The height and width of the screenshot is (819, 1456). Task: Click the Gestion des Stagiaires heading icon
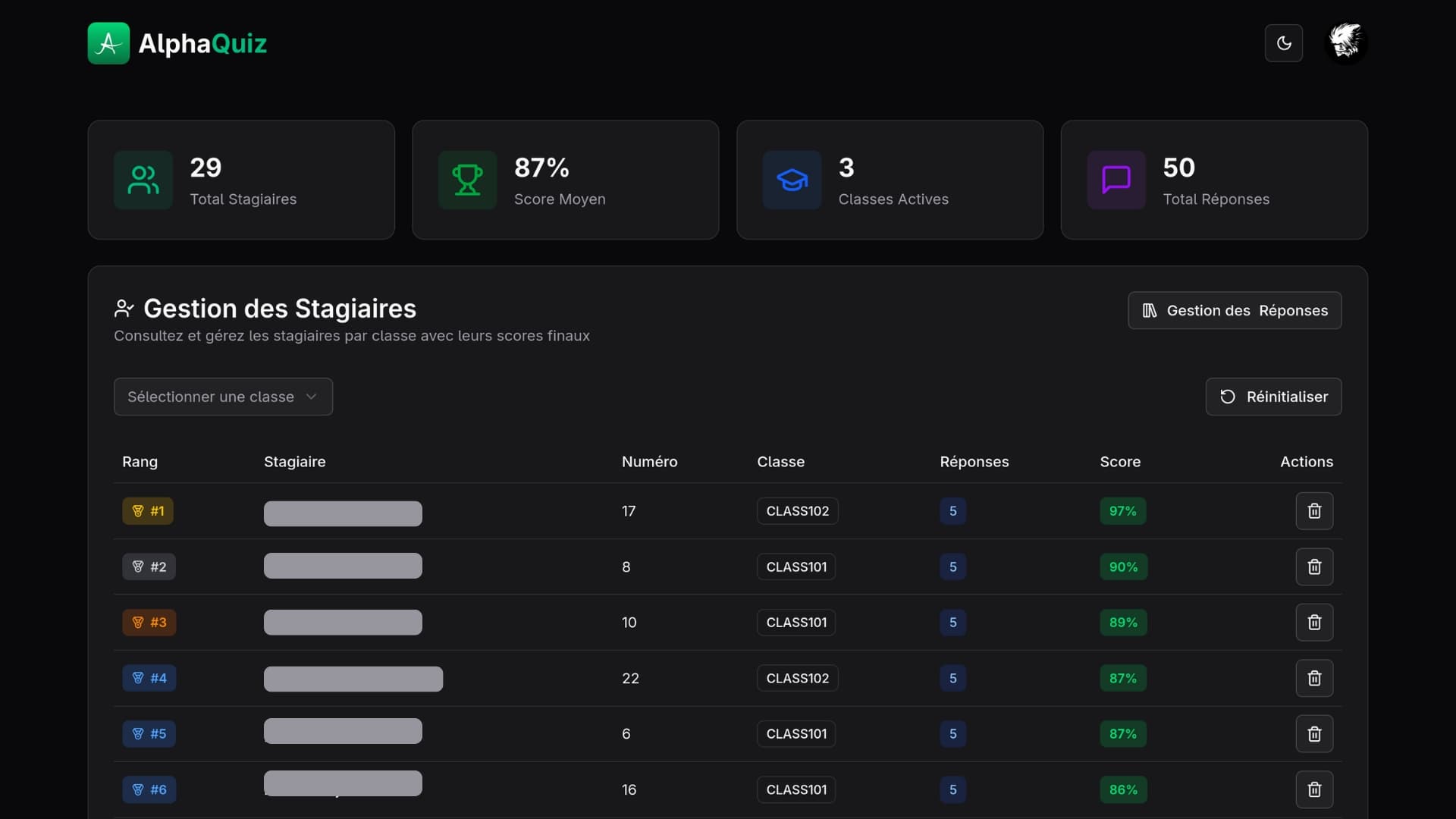click(x=124, y=309)
